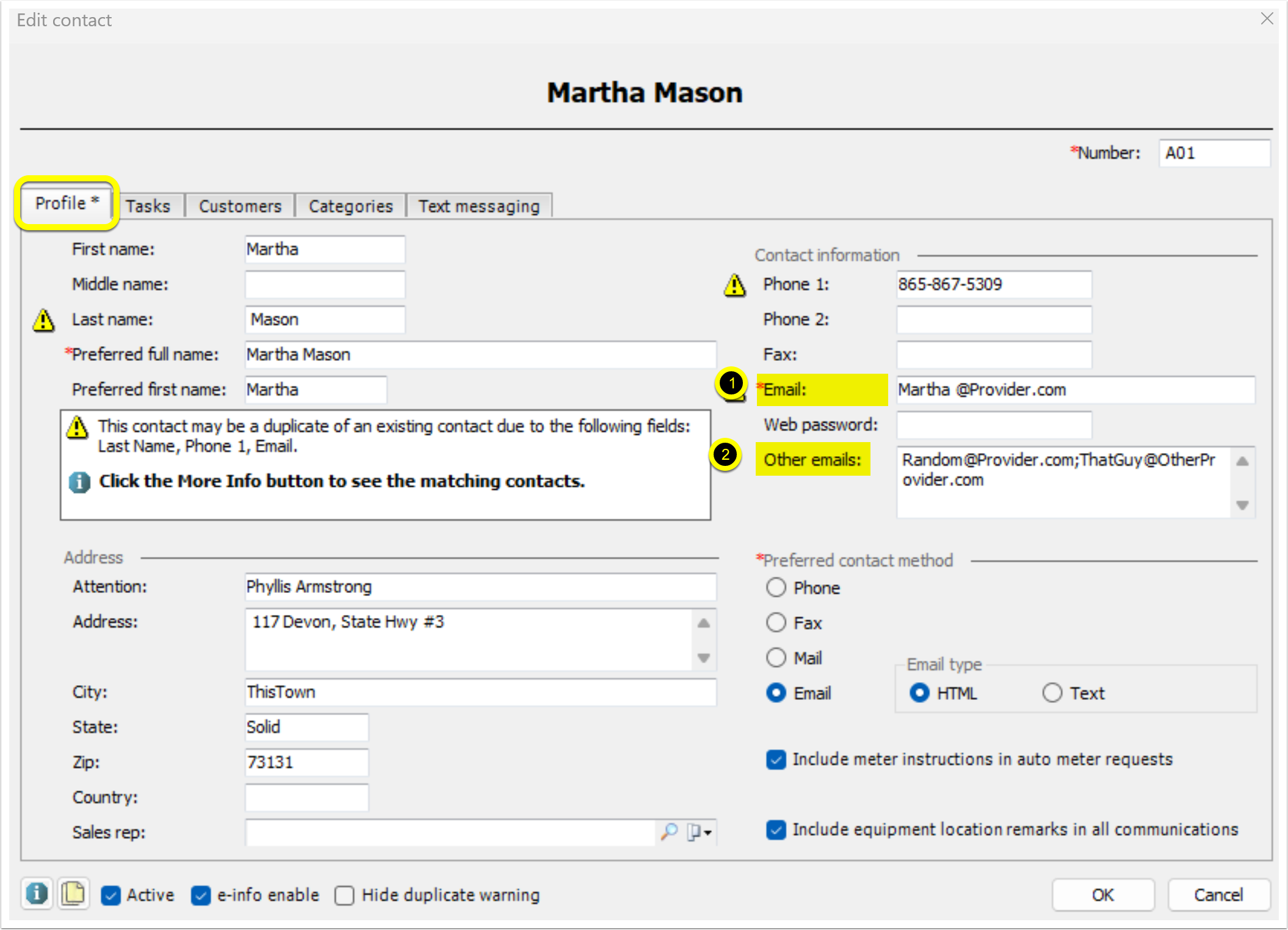1288x930 pixels.
Task: Switch to the Customers tab
Action: pyautogui.click(x=240, y=206)
